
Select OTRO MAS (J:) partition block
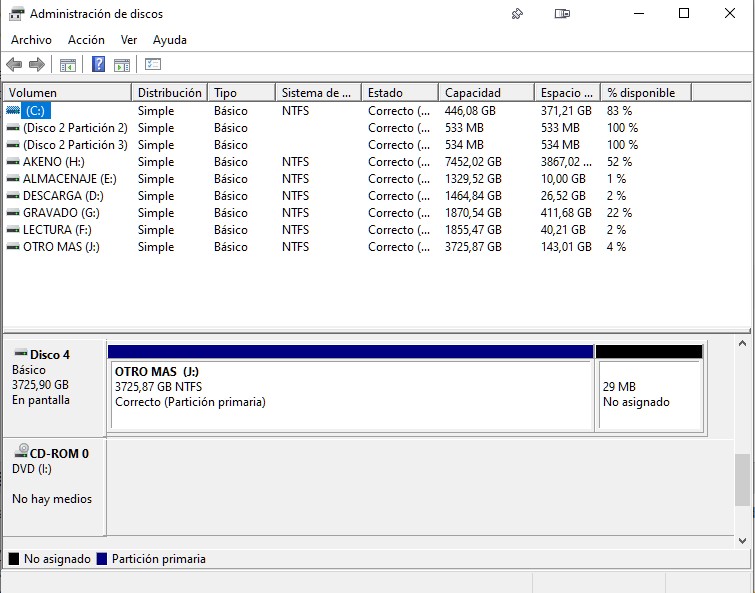351,388
